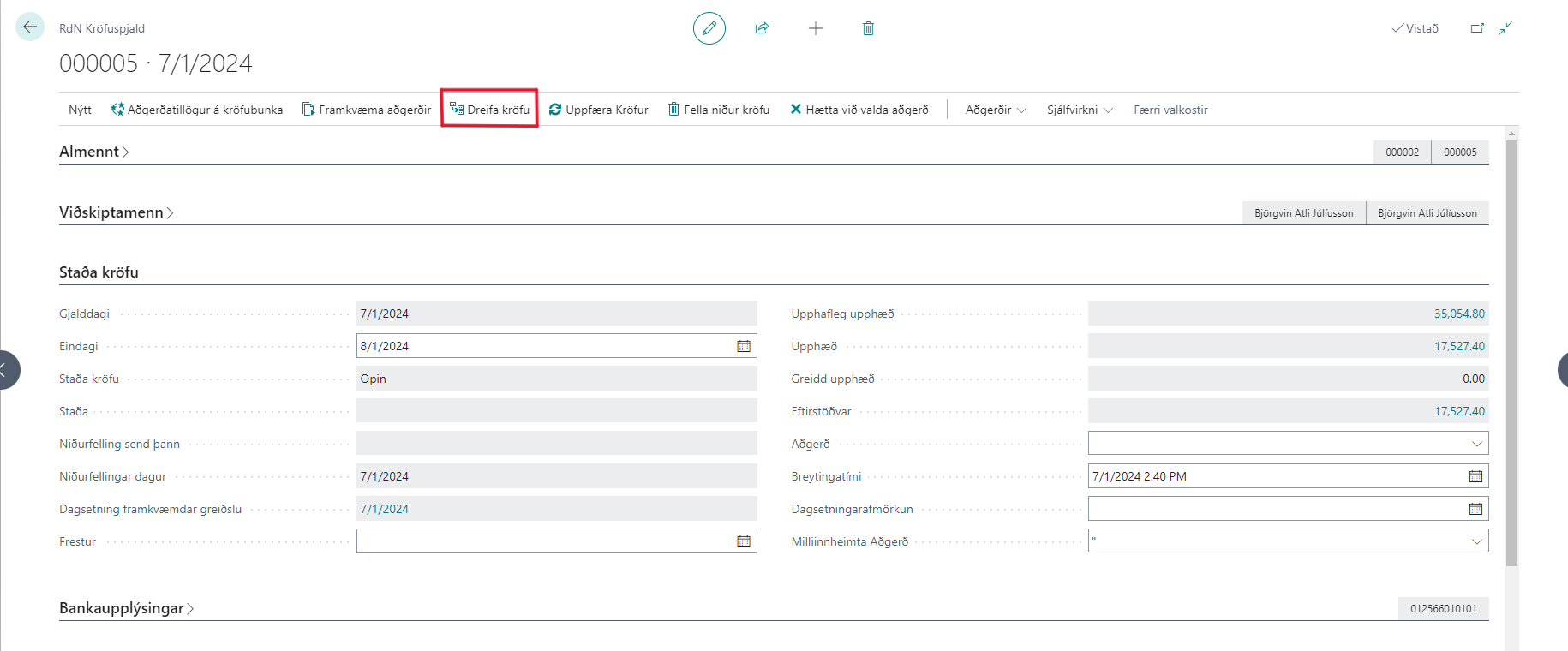The height and width of the screenshot is (651, 1568).
Task: Open the Aðgerðir toolbar menu
Action: [x=995, y=110]
